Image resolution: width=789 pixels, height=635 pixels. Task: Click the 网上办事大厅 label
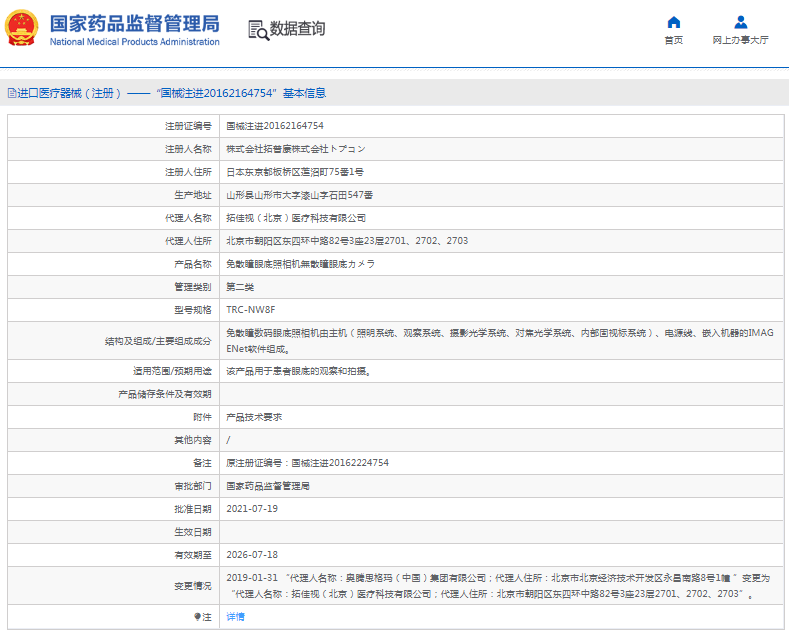click(740, 40)
